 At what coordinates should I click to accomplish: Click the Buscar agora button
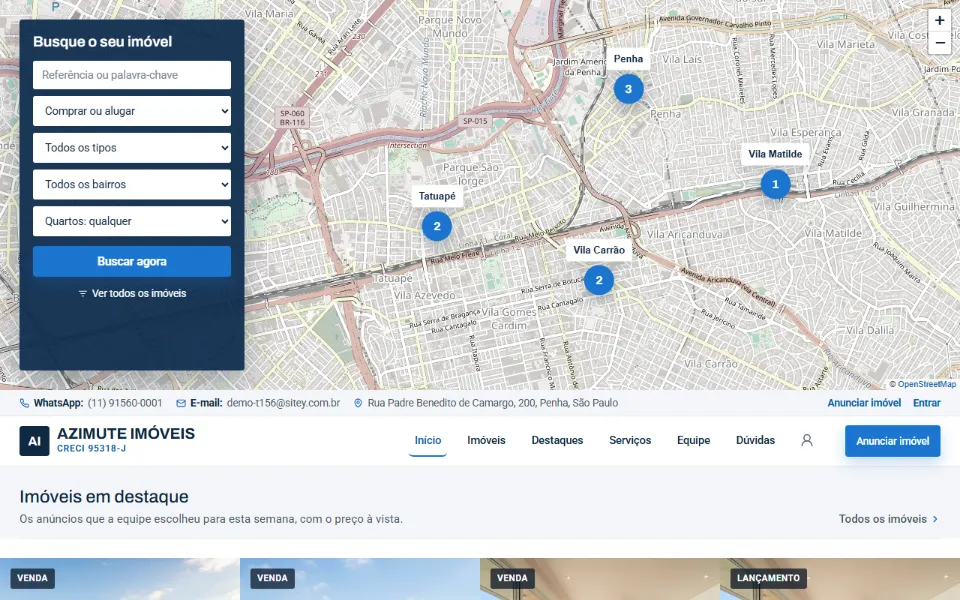[132, 261]
